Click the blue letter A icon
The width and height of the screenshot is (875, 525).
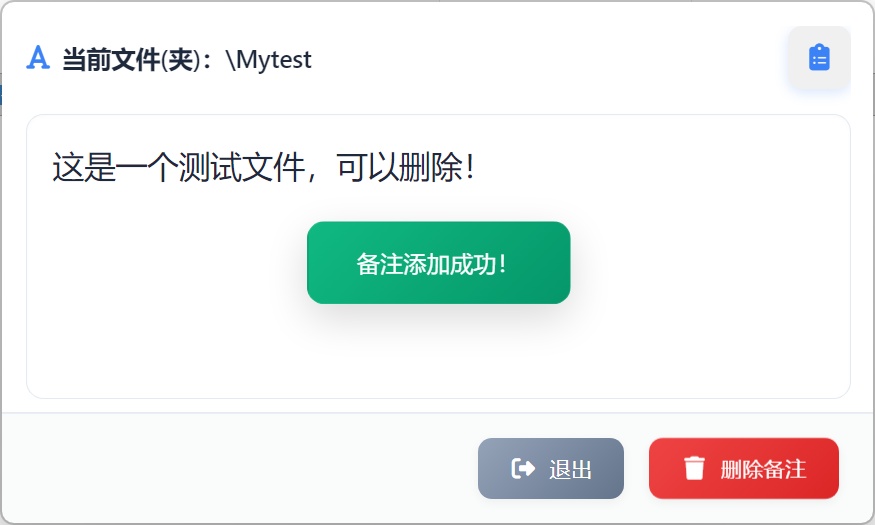(38, 57)
